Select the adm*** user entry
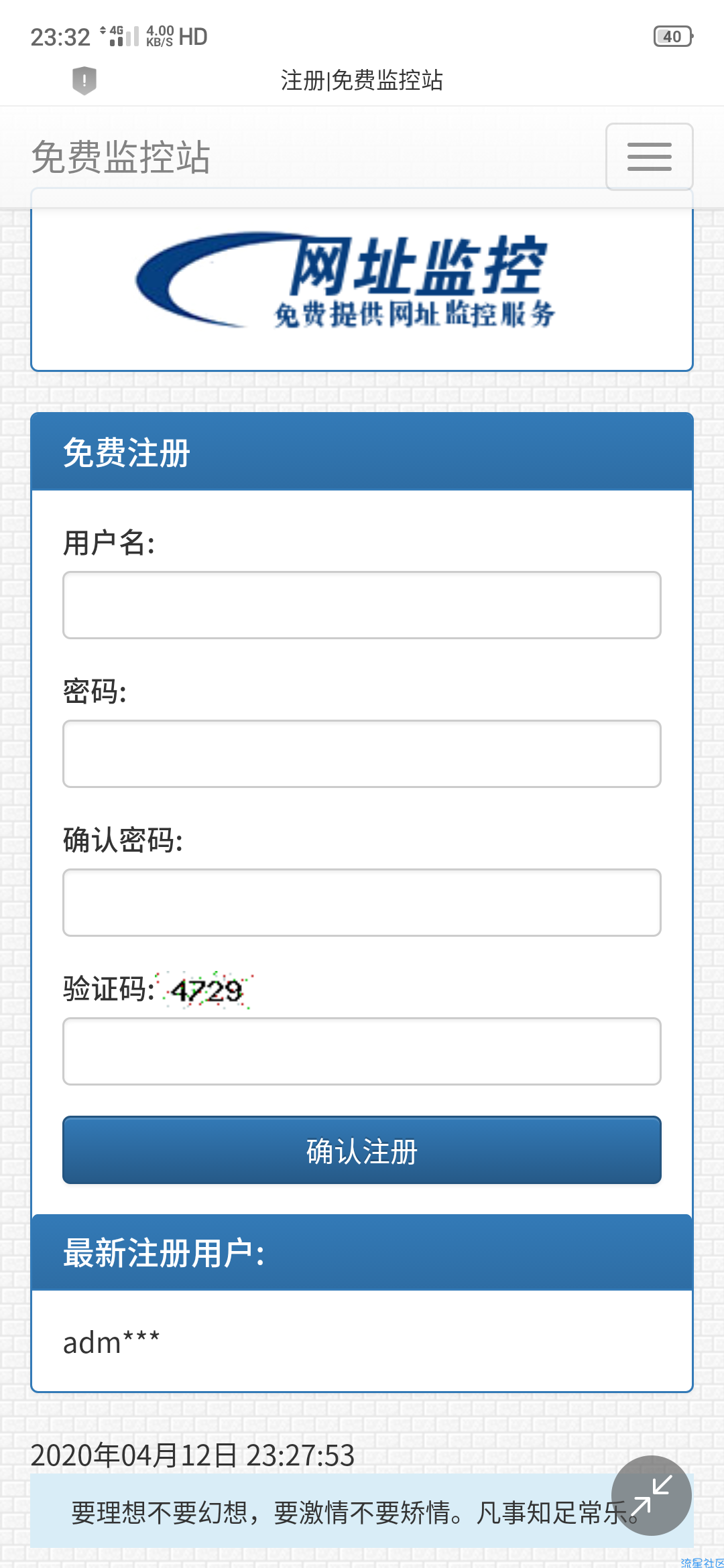The image size is (724, 1568). (x=111, y=1342)
